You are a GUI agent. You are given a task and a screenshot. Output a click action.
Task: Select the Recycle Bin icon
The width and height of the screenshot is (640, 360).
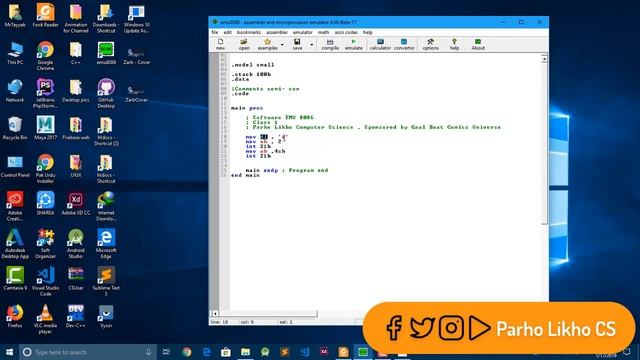point(15,128)
